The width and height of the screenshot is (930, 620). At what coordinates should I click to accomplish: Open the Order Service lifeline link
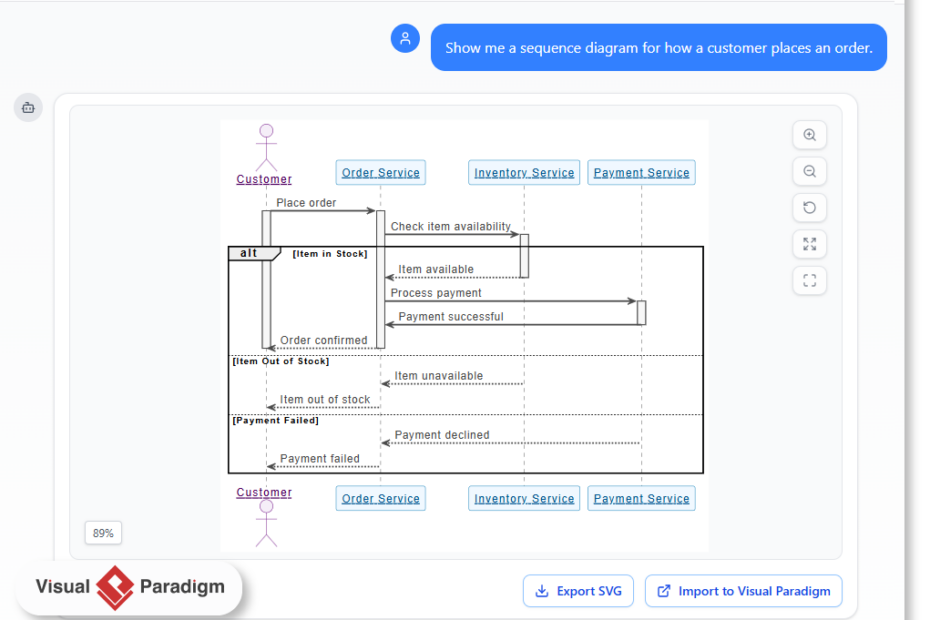pos(380,172)
